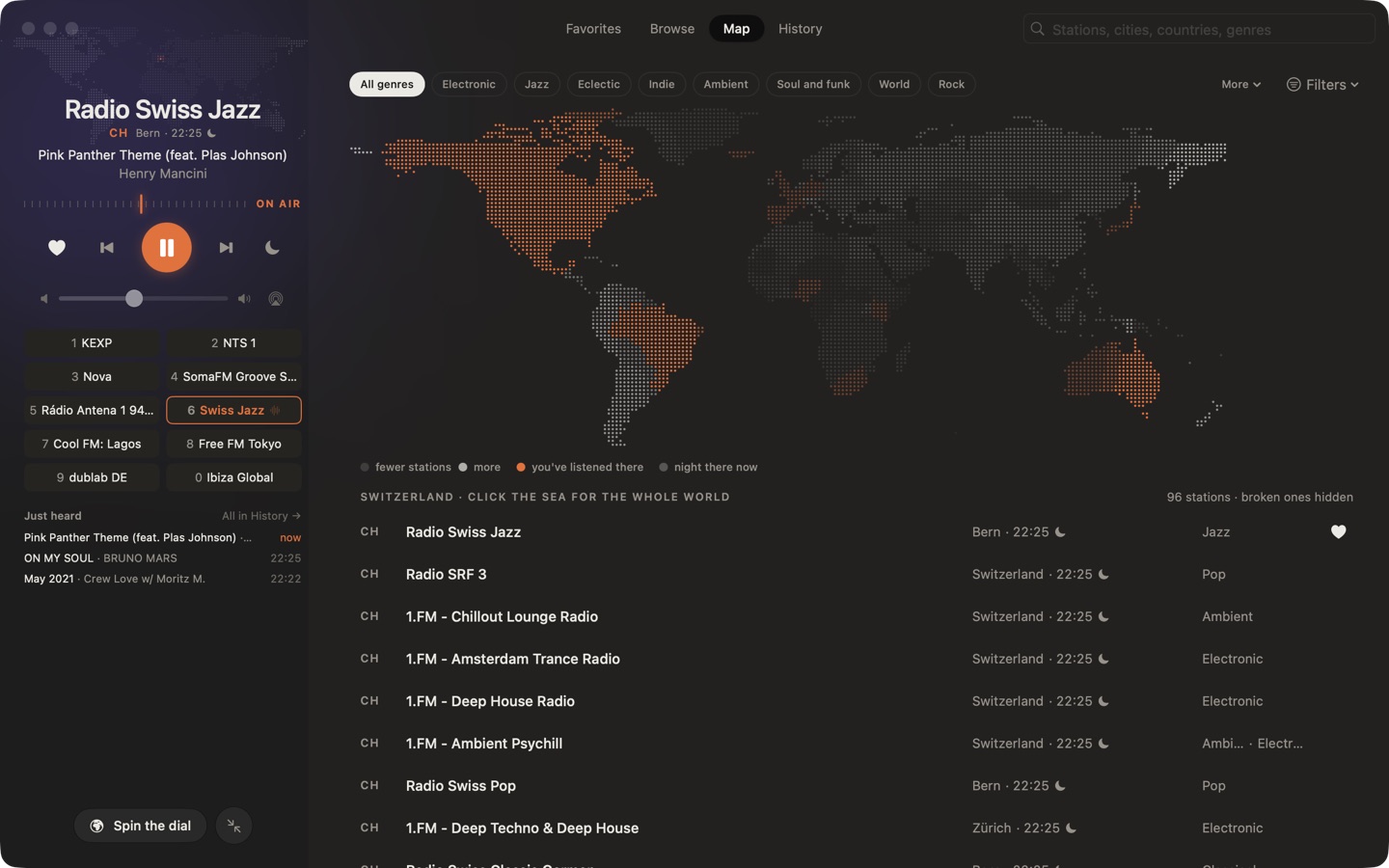The height and width of the screenshot is (868, 1389).
Task: Click the loud volume speaker icon
Action: click(244, 299)
